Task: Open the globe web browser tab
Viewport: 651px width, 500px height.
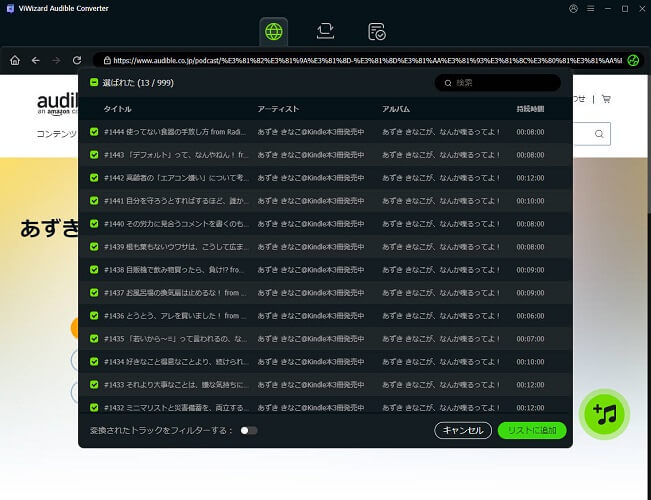Action: (274, 32)
